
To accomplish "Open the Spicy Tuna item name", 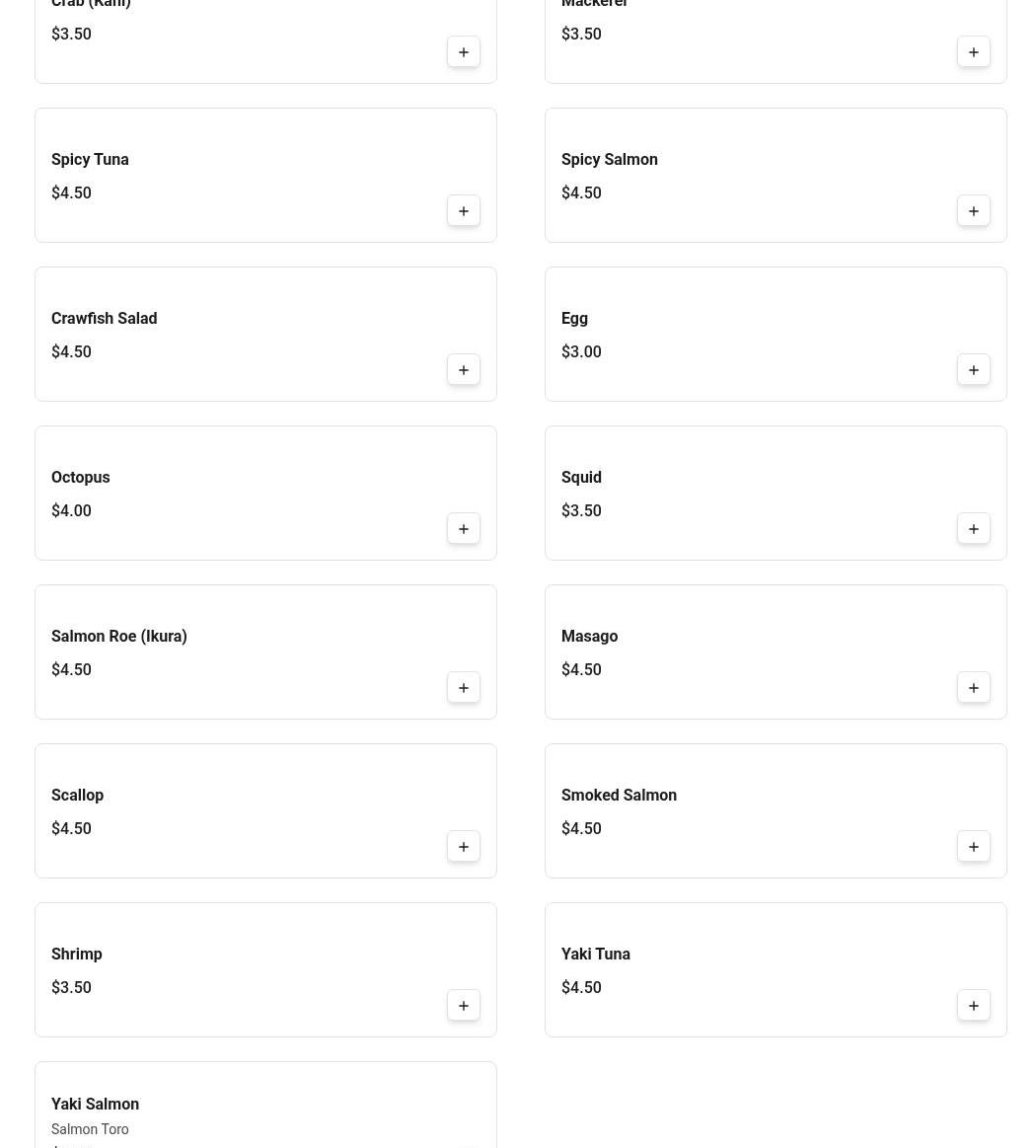I will pos(90,160).
